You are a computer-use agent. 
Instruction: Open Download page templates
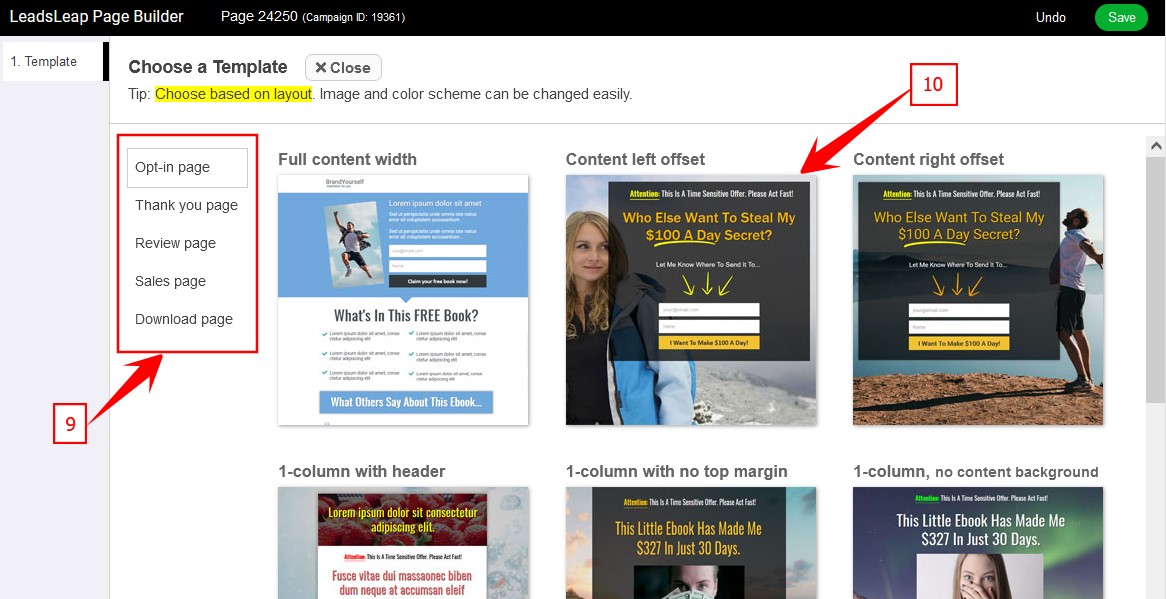pyautogui.click(x=184, y=319)
